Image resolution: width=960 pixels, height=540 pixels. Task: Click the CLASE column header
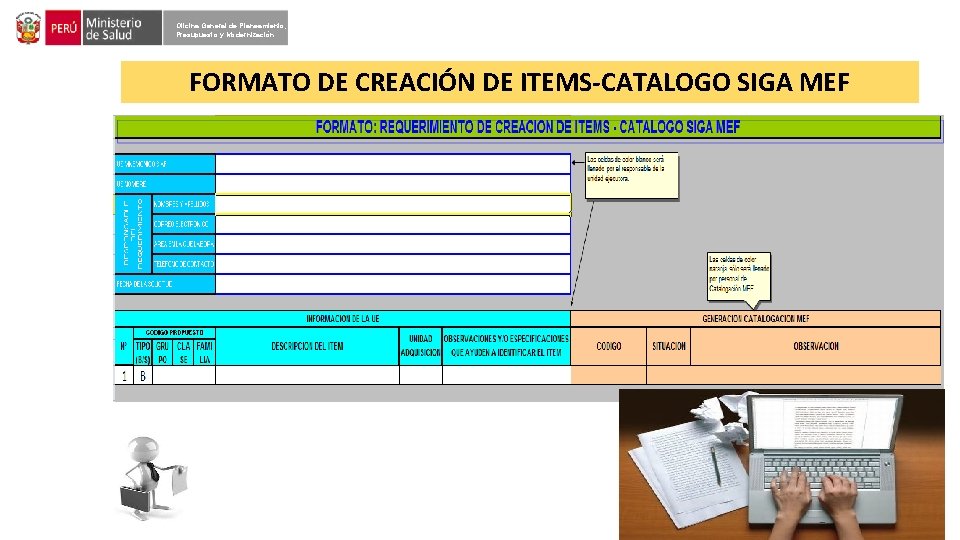point(183,353)
